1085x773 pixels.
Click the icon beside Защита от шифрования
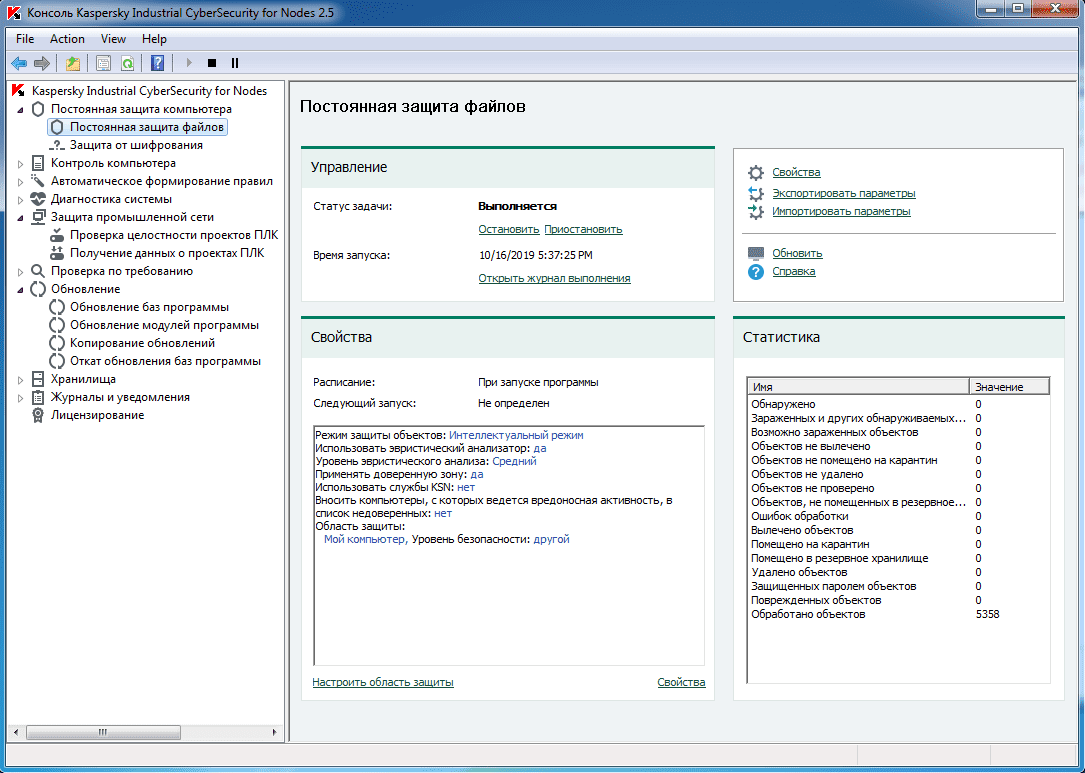pyautogui.click(x=57, y=145)
